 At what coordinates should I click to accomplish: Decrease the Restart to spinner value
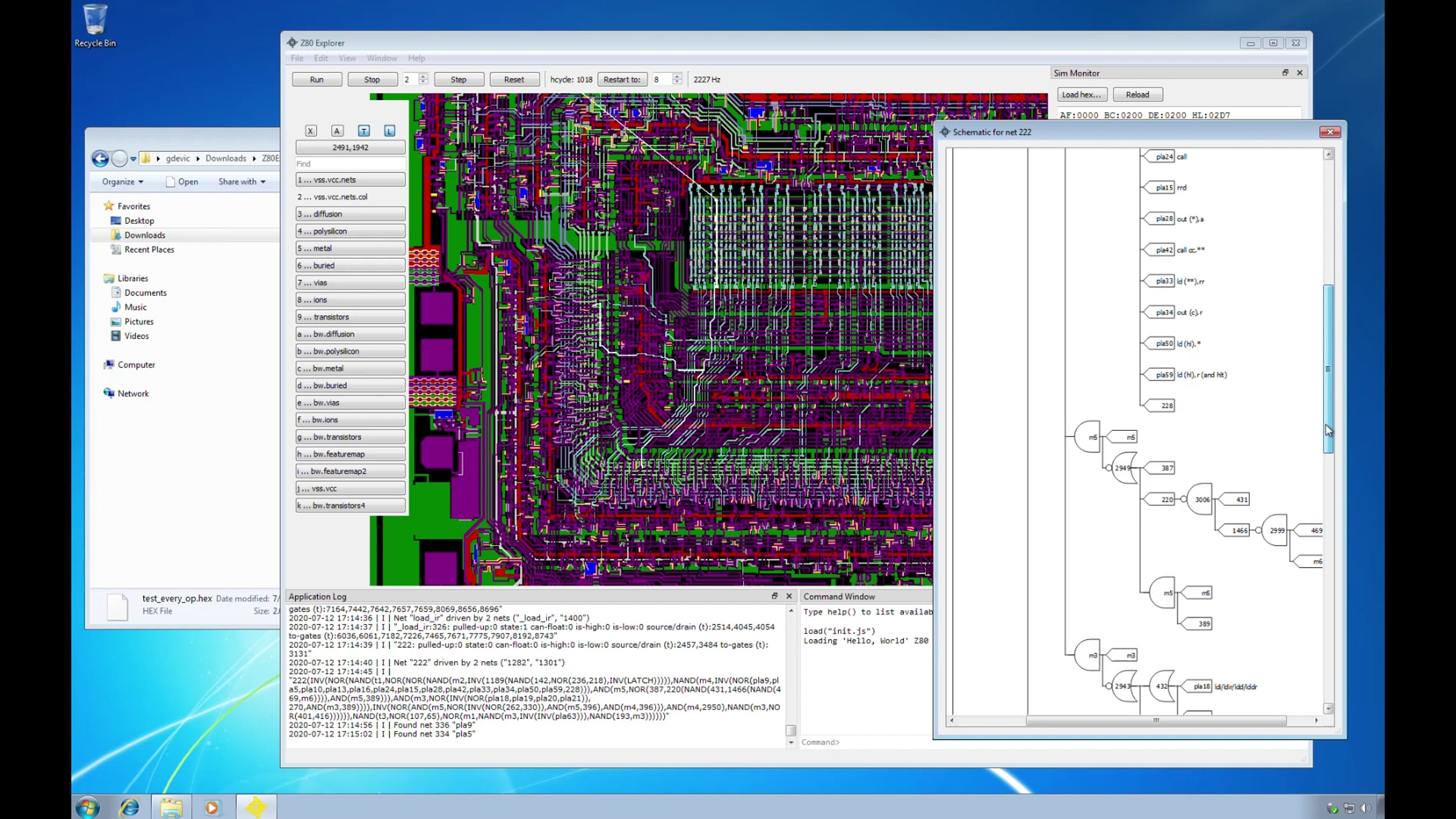677,83
